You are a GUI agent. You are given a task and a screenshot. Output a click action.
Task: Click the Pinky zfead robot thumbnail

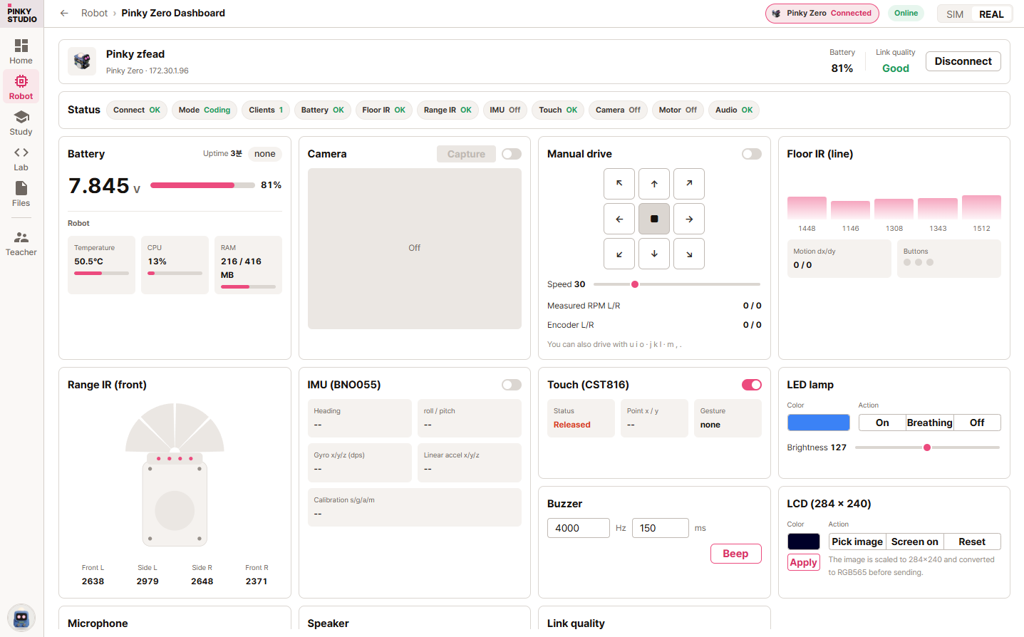[82, 61]
